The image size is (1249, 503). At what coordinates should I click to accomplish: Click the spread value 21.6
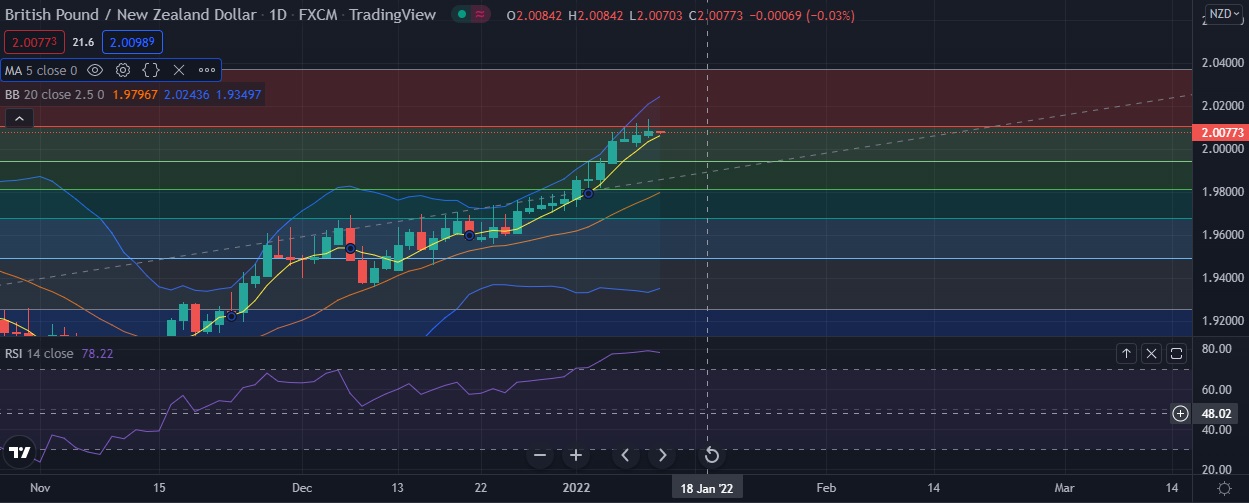85,42
